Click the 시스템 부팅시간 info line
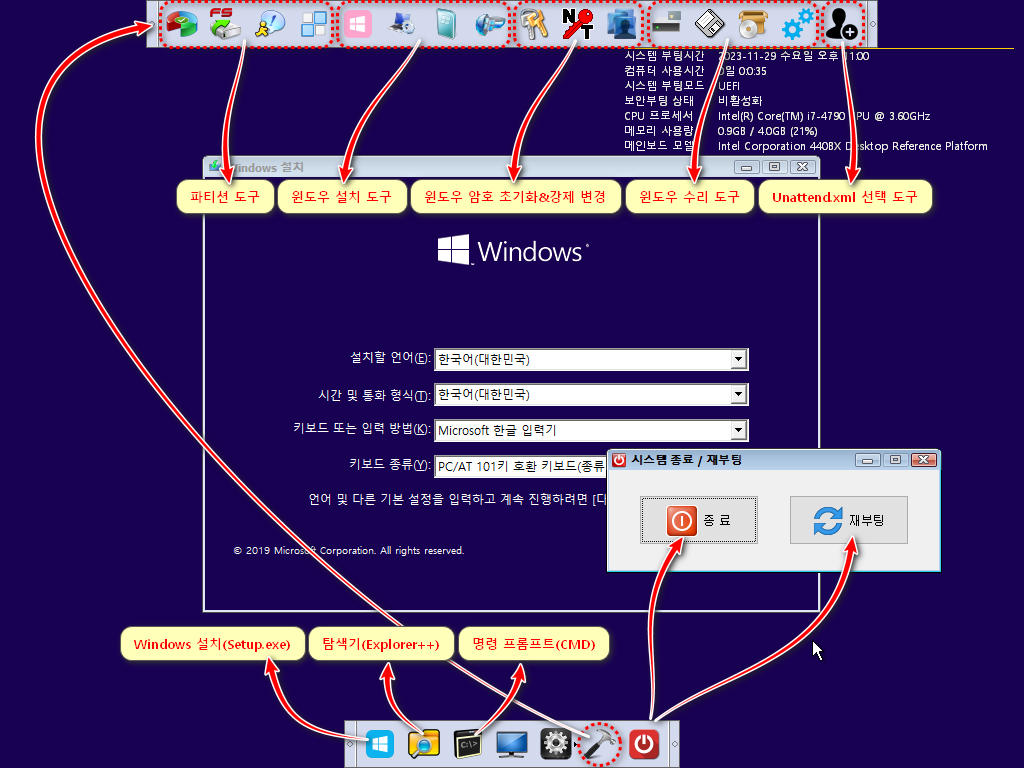Image resolution: width=1024 pixels, height=768 pixels. [746, 56]
